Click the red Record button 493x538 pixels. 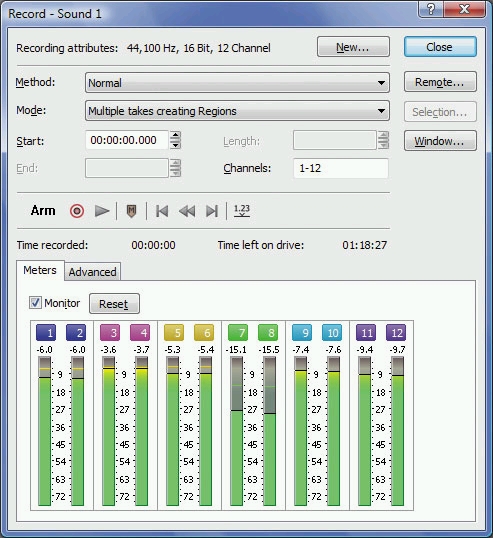77,211
